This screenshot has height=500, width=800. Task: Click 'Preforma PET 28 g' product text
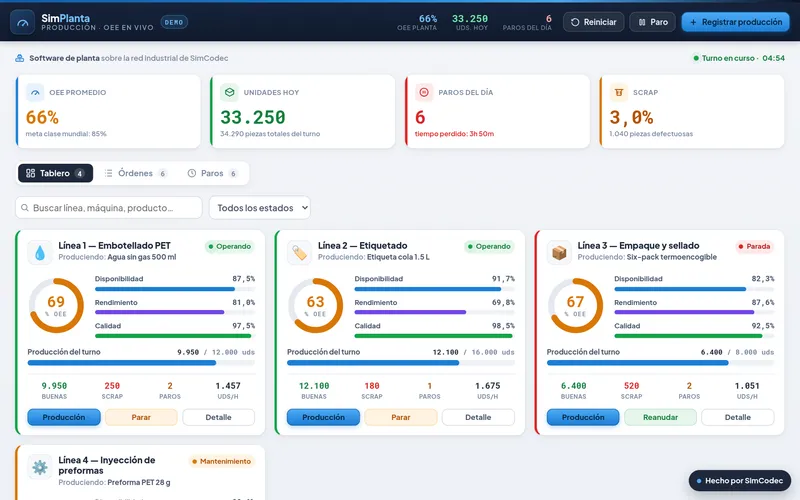click(139, 482)
